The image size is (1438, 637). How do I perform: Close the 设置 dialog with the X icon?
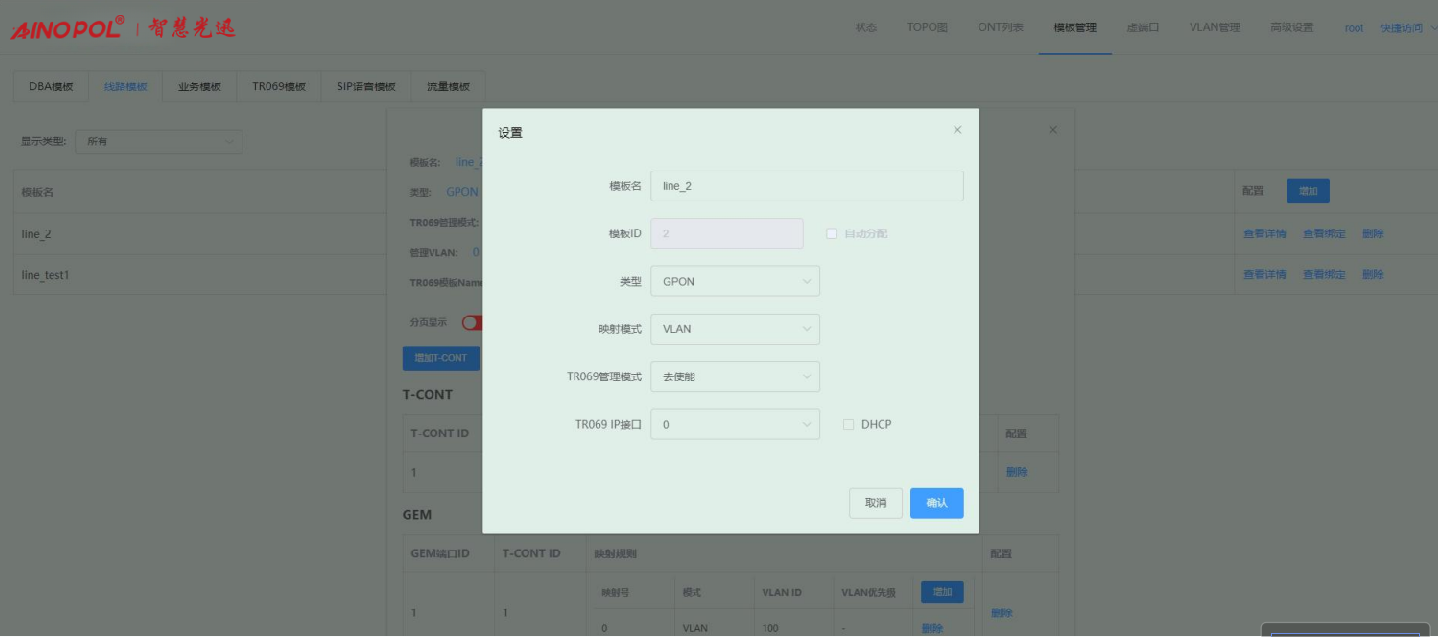point(957,130)
